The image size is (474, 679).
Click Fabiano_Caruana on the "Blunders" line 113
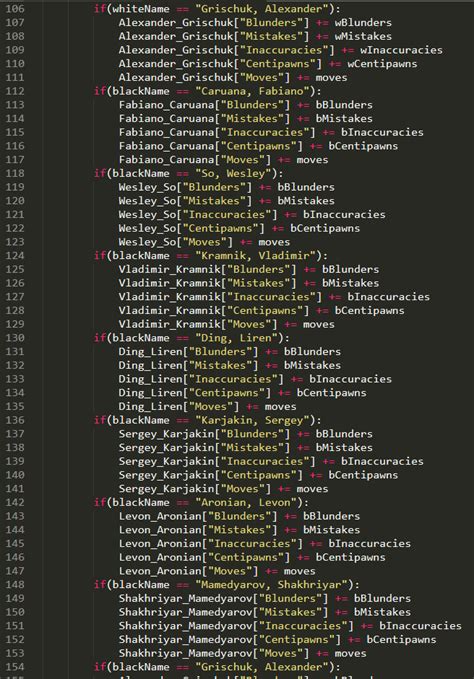click(166, 105)
